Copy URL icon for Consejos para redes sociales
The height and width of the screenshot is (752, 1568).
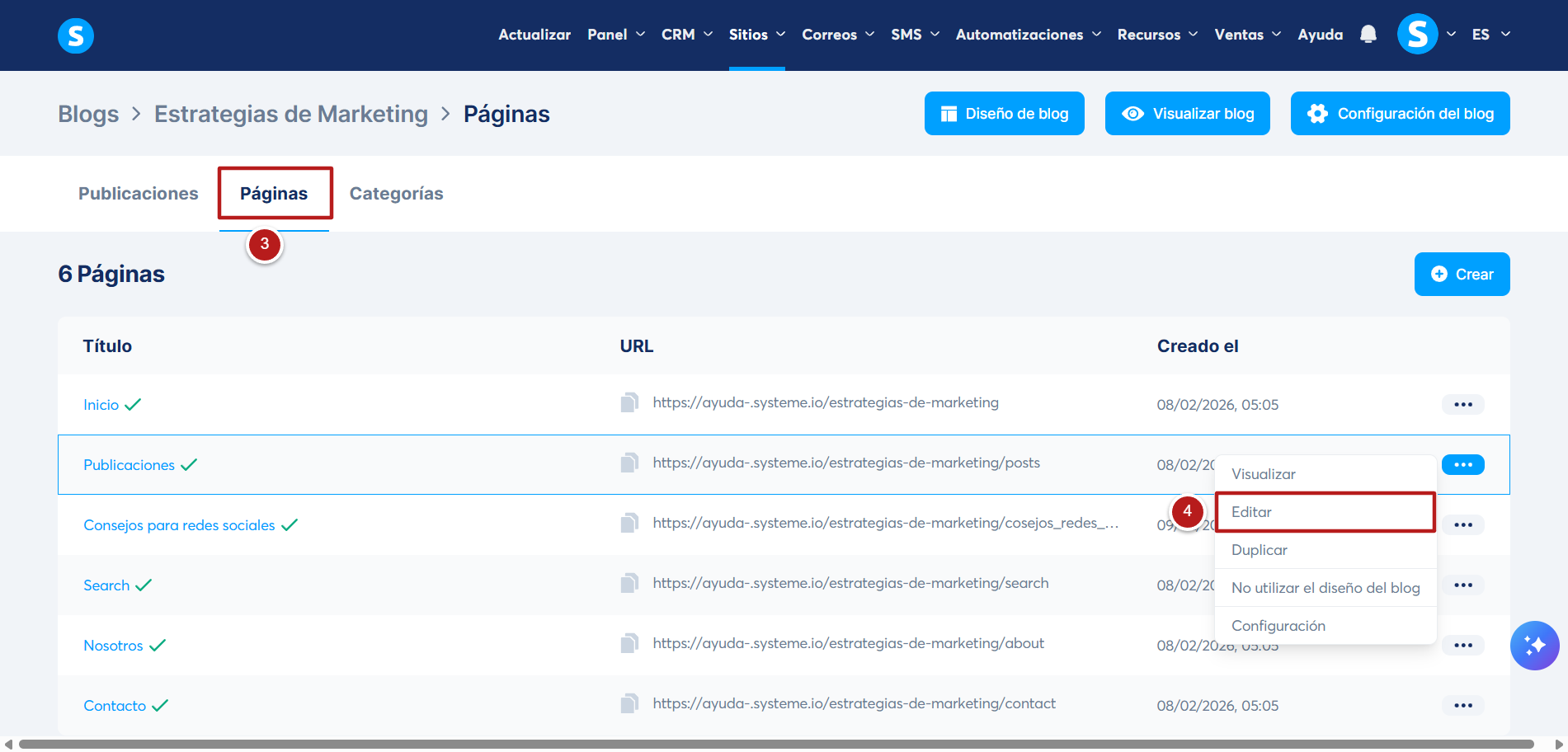click(629, 523)
